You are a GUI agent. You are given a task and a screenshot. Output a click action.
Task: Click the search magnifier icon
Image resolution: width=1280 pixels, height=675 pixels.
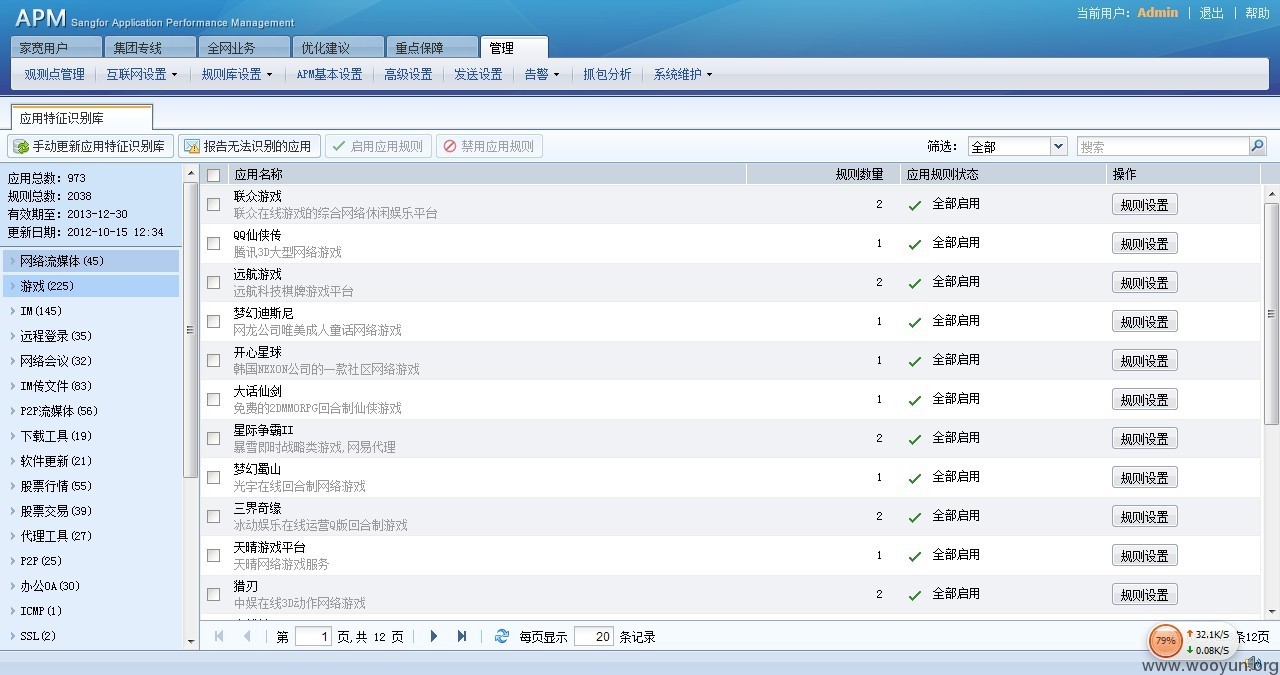coord(1258,146)
